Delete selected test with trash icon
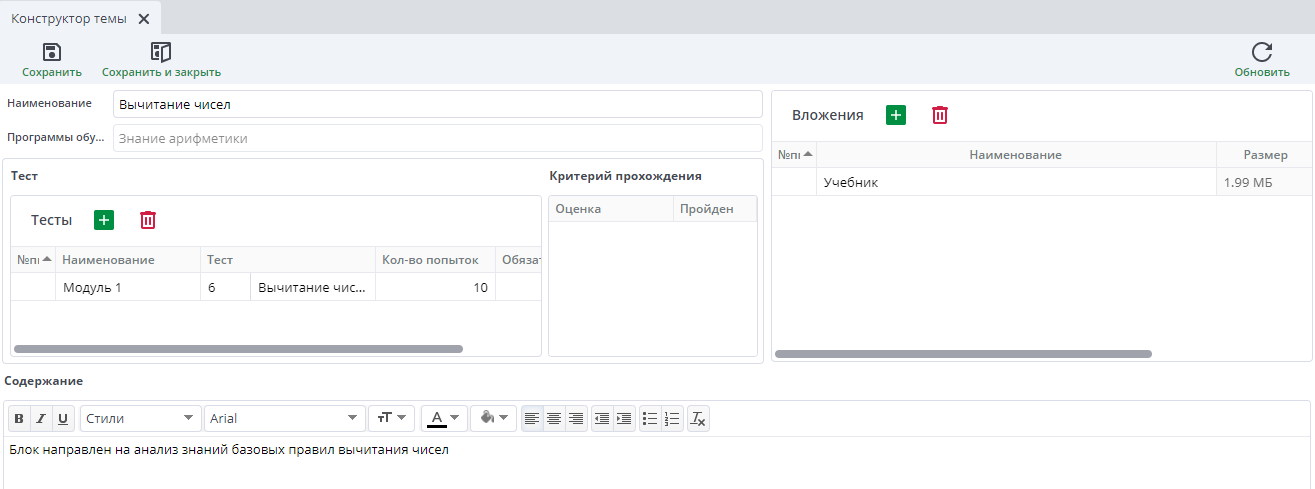The width and height of the screenshot is (1315, 489). pos(148,220)
